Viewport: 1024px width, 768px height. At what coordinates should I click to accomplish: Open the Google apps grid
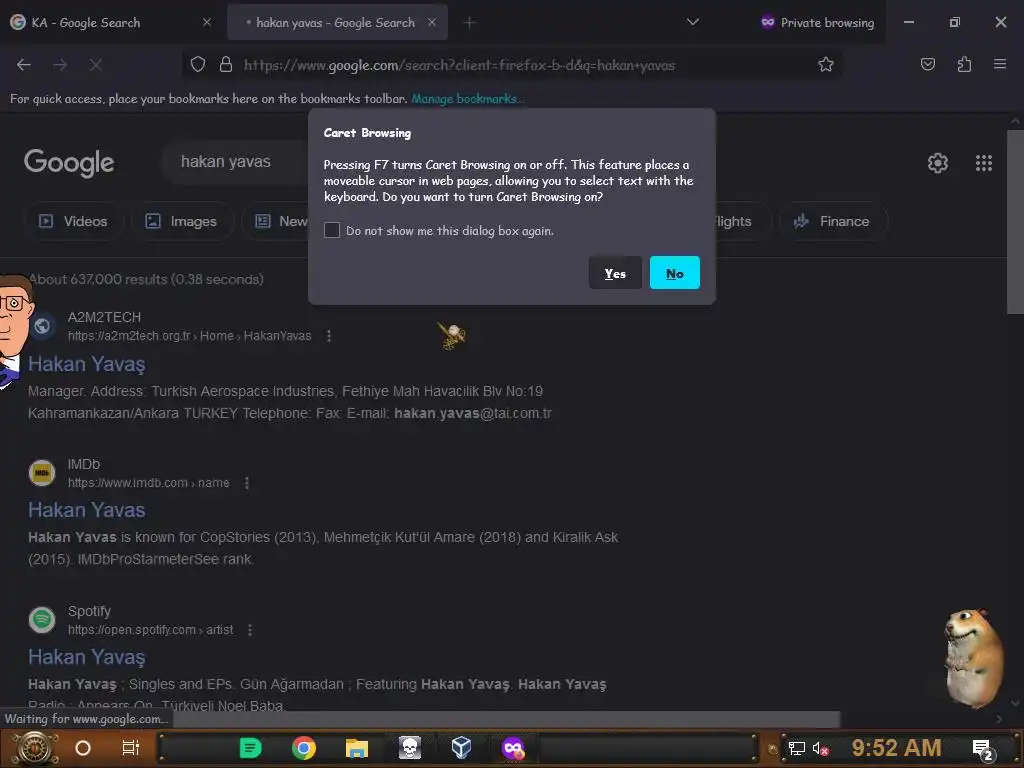[984, 163]
